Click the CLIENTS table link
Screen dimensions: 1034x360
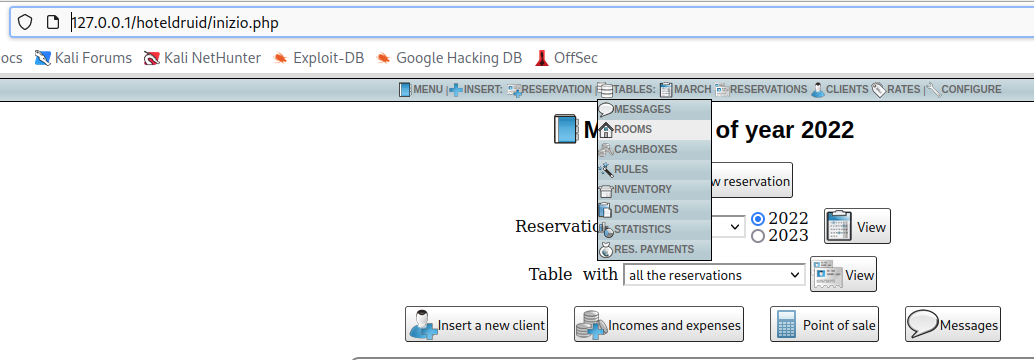847,90
